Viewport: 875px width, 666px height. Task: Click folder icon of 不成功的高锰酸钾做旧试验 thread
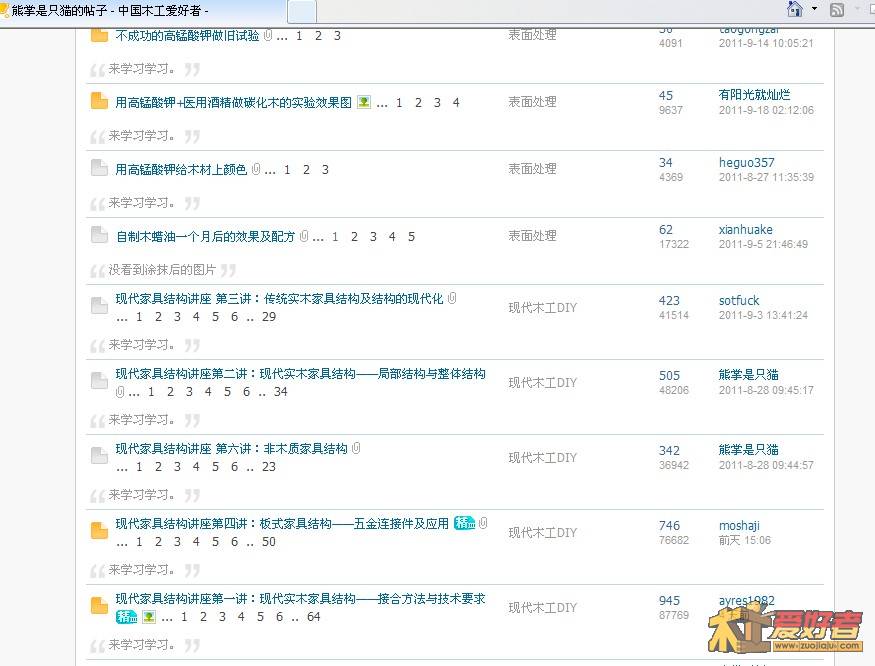(99, 35)
